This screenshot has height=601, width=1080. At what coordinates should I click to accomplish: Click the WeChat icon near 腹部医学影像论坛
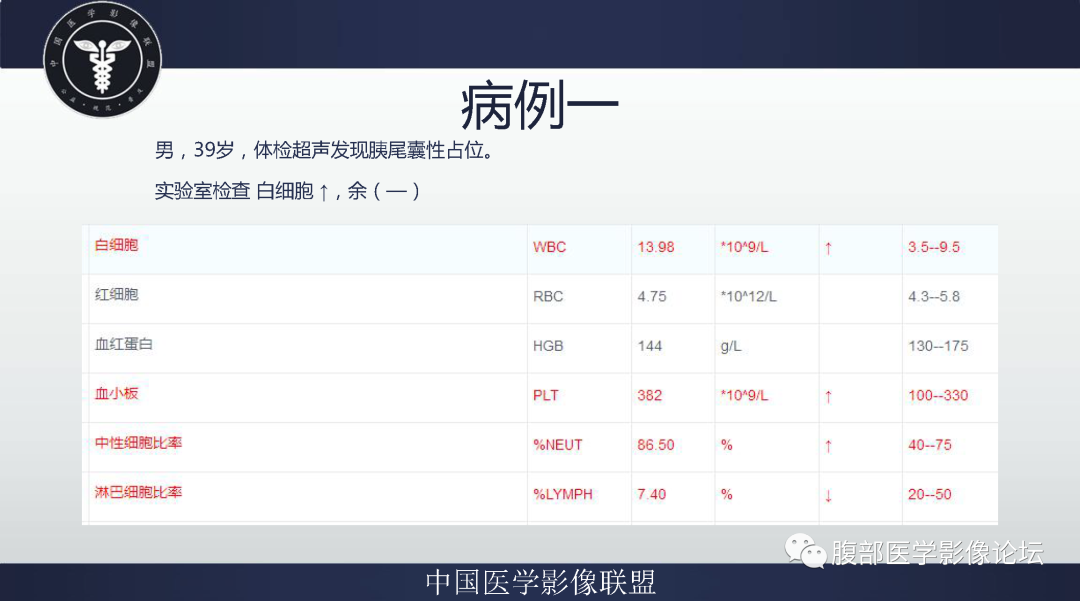click(x=805, y=551)
